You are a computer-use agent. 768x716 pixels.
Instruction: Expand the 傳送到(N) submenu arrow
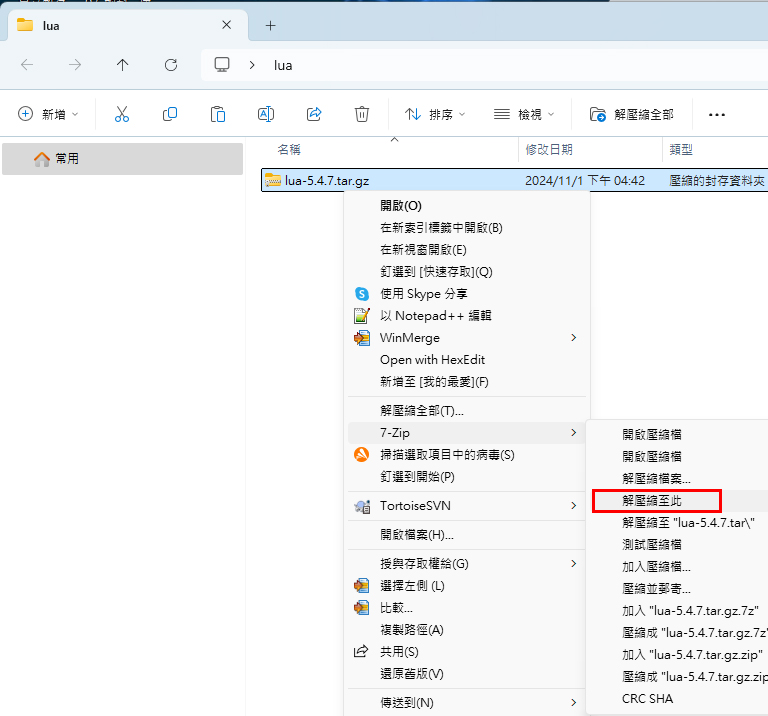[574, 702]
